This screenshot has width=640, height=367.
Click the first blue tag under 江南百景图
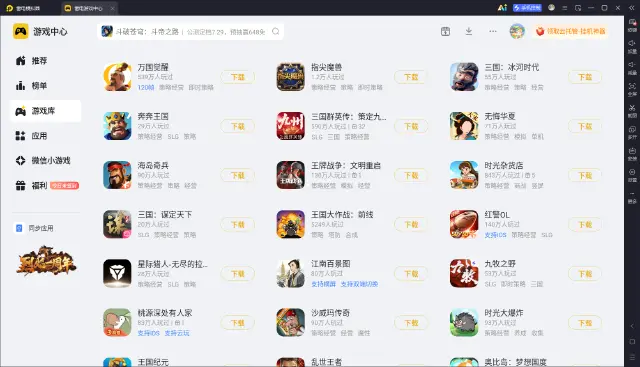[323, 284]
